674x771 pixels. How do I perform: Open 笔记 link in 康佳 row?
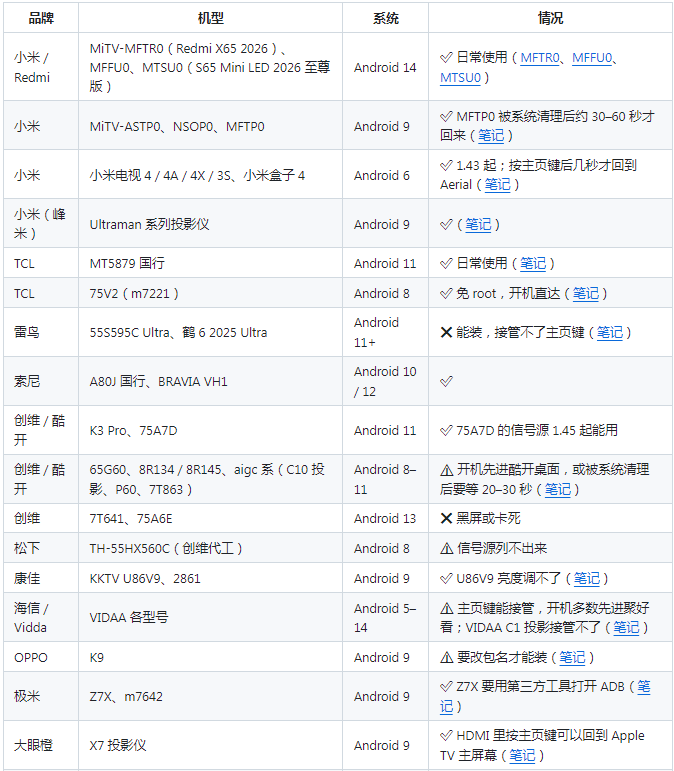(586, 578)
